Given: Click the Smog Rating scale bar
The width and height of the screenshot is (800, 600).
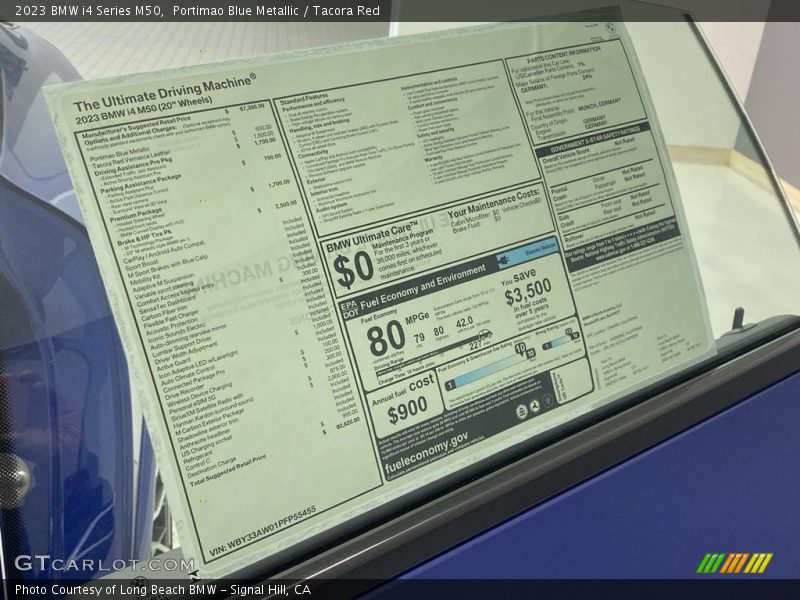Looking at the screenshot, I should tap(557, 343).
